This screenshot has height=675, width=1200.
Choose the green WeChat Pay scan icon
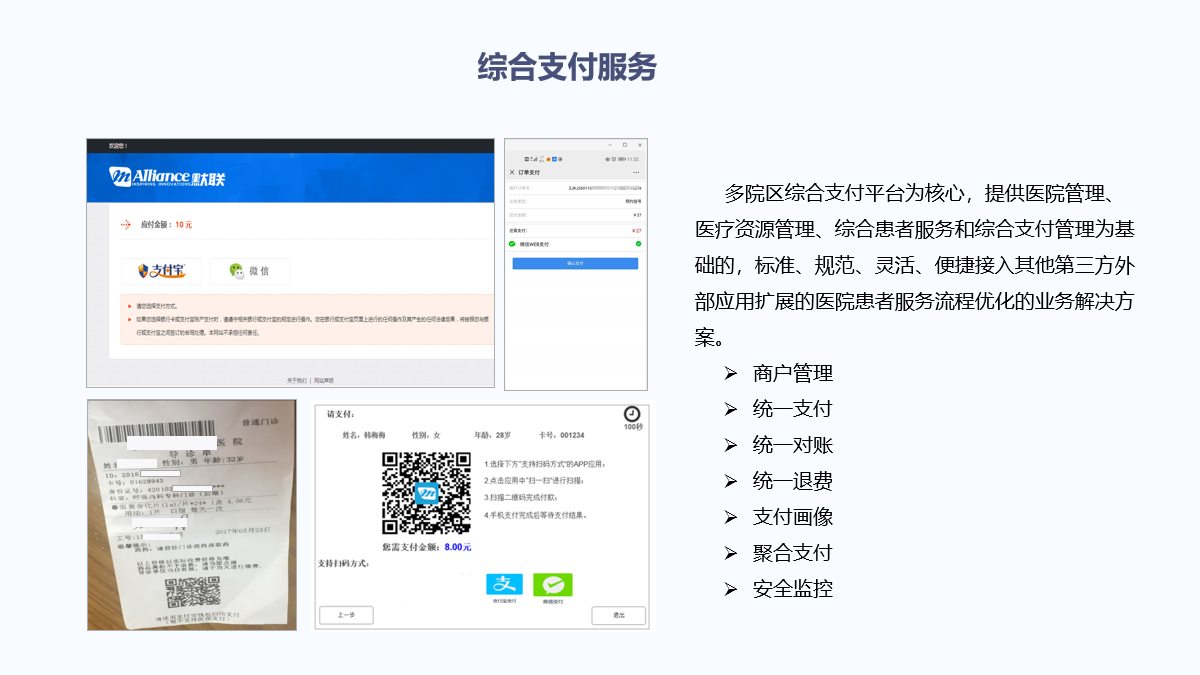pos(552,586)
